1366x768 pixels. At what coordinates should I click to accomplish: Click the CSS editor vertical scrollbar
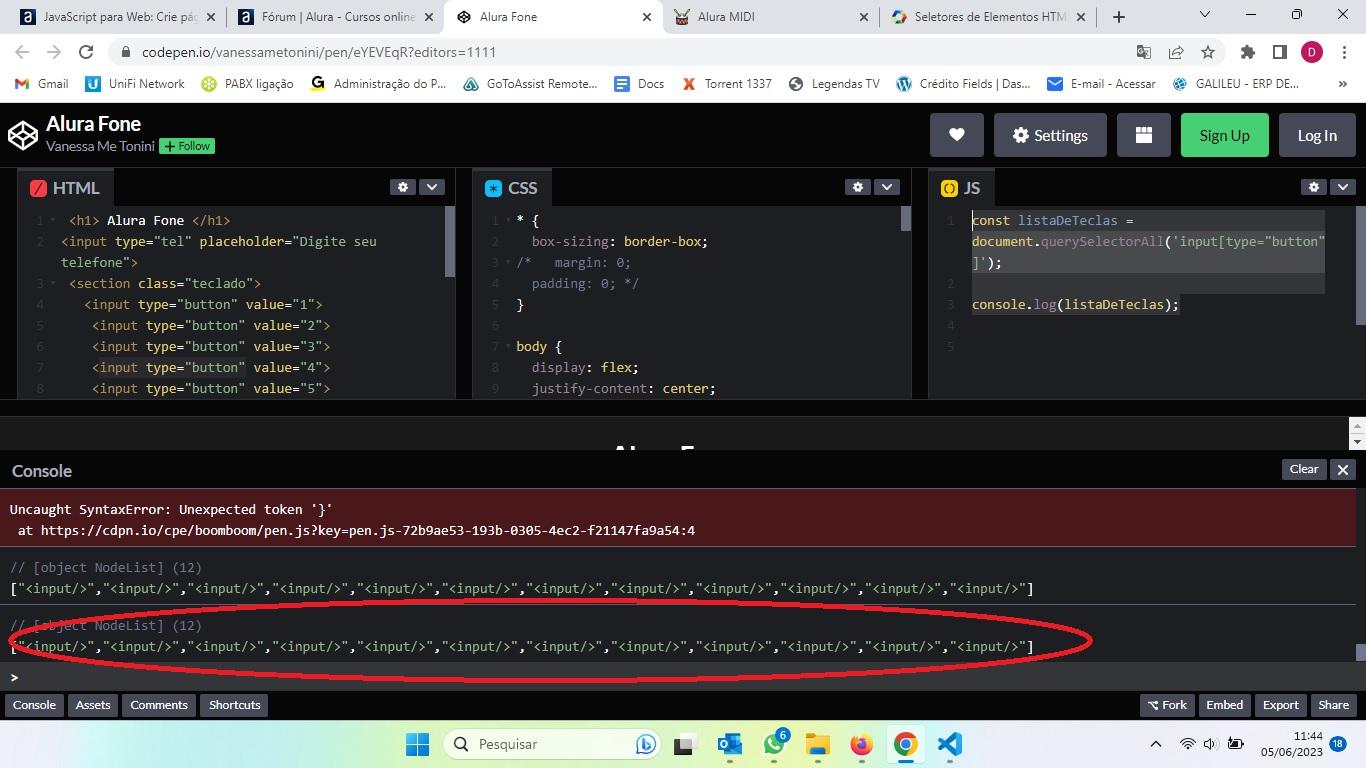906,219
